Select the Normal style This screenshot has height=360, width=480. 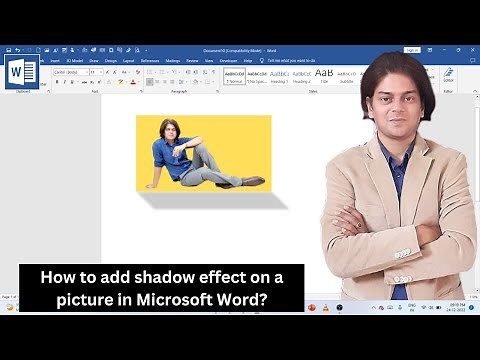[234, 77]
